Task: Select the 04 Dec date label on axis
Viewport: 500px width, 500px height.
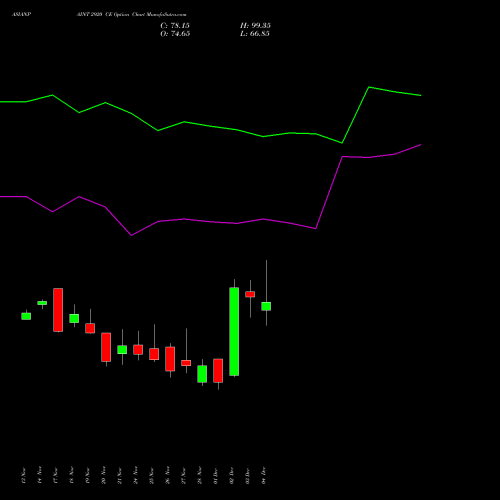Action: click(x=264, y=475)
